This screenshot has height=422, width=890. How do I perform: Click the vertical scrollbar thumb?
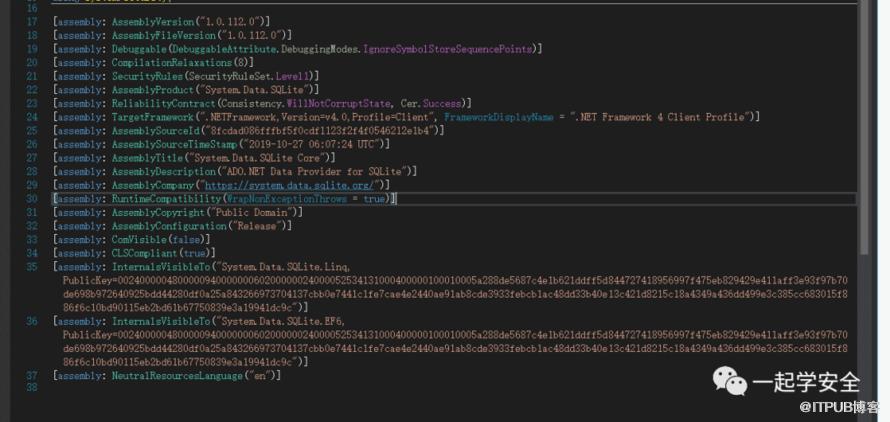[x=864, y=126]
